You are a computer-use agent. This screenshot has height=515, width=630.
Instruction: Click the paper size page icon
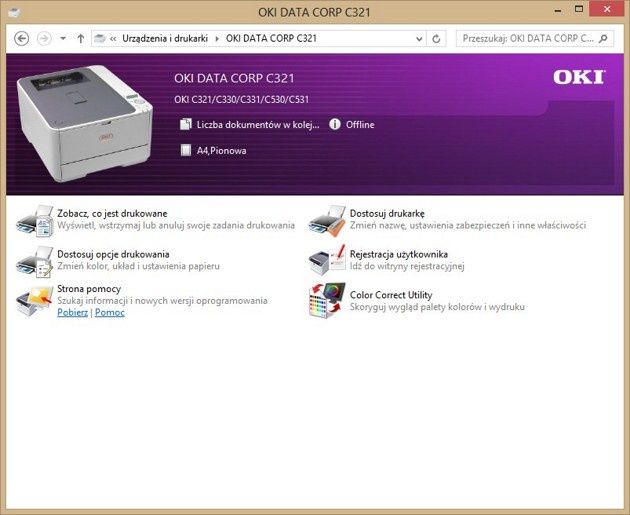point(186,150)
